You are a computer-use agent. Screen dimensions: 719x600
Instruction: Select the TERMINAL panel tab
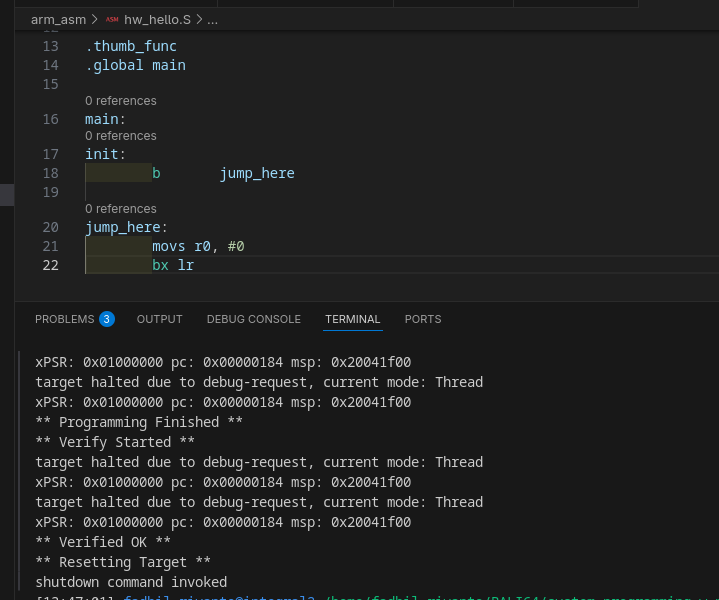tap(352, 319)
